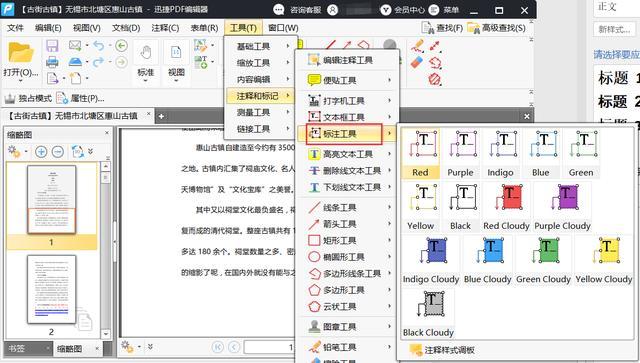Go to previous page navigation icon
The image size is (640, 363).
pos(234,347)
